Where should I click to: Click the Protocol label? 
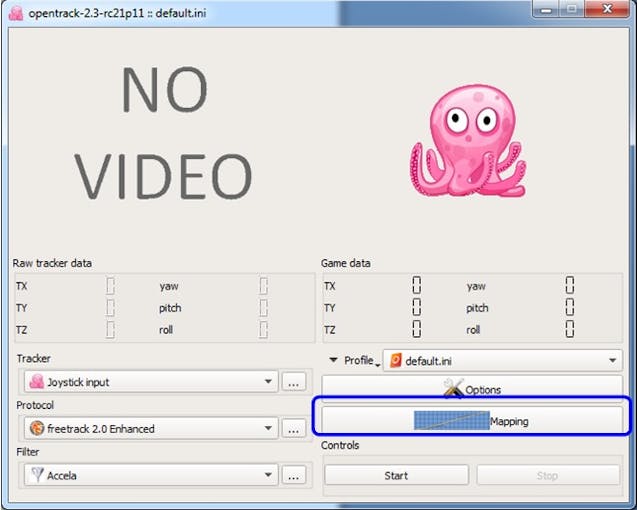point(35,405)
